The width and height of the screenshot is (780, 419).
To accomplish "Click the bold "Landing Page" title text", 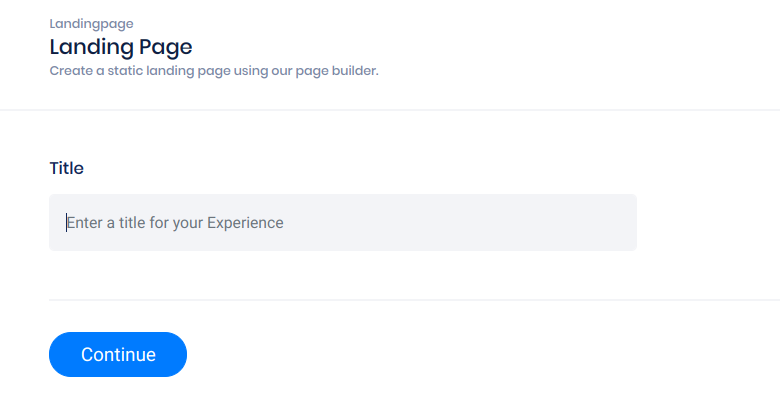I will [120, 46].
